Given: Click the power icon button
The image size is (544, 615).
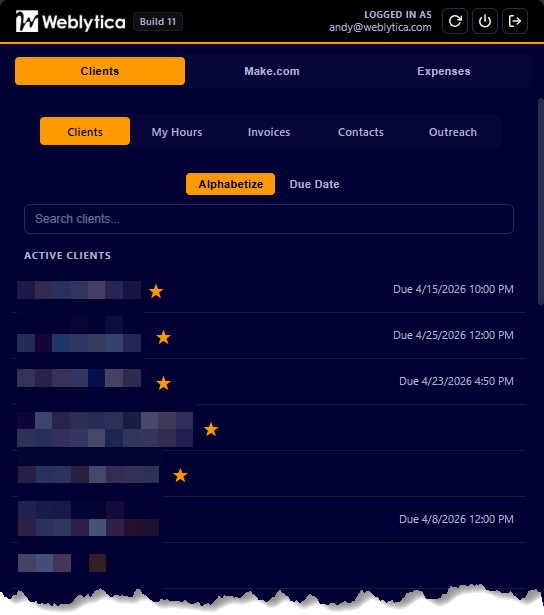Looking at the screenshot, I should pyautogui.click(x=485, y=21).
